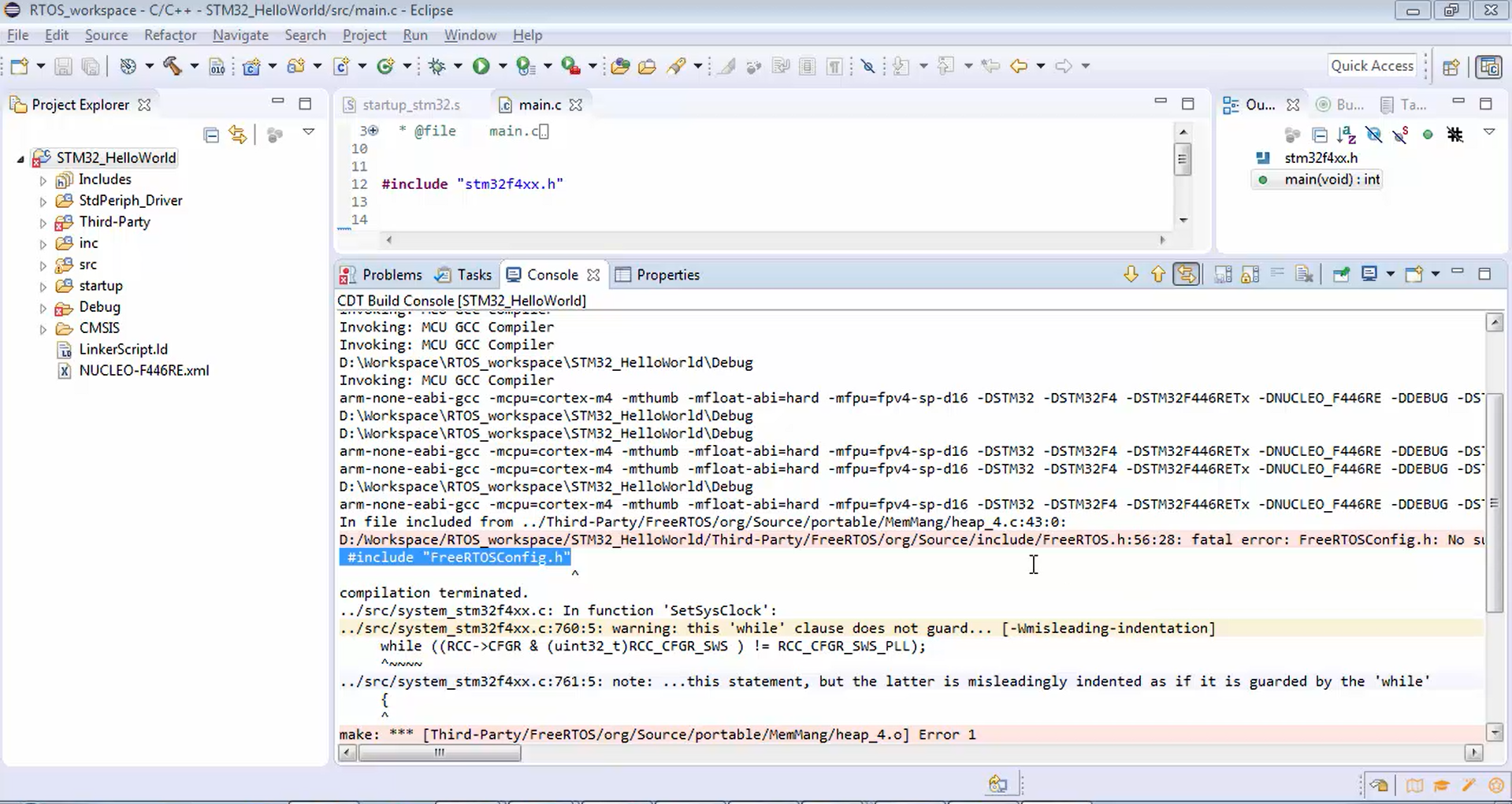Switch to the Properties tab

click(657, 275)
